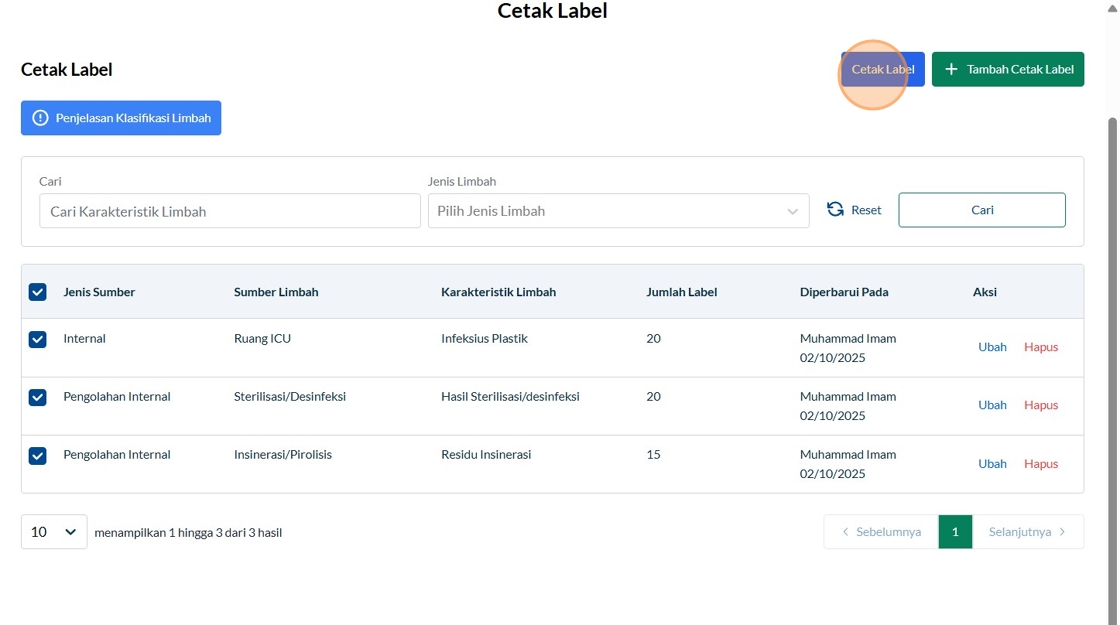Click the Selanjutnya right chevron icon
The height and width of the screenshot is (625, 1120).
click(x=1062, y=532)
